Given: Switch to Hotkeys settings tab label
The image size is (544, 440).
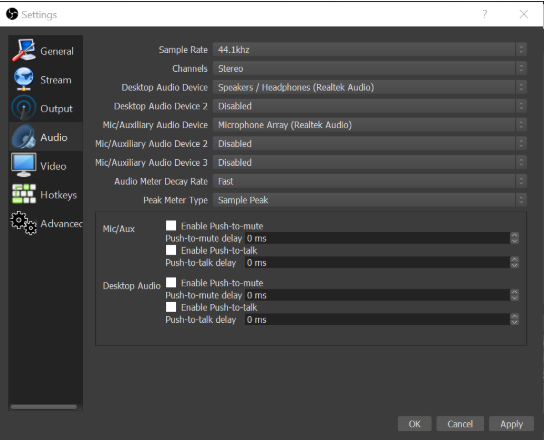Looking at the screenshot, I should [x=59, y=195].
